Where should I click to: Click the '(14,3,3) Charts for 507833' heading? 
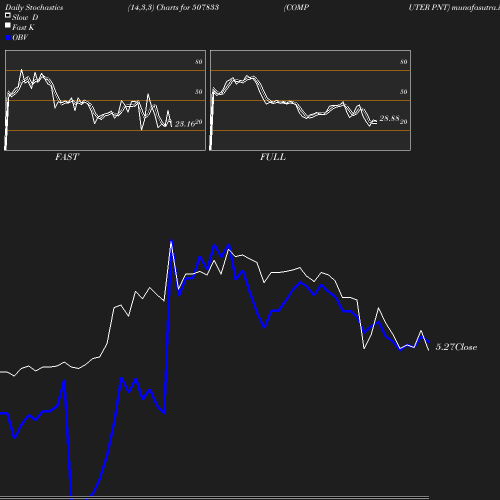(173, 7)
